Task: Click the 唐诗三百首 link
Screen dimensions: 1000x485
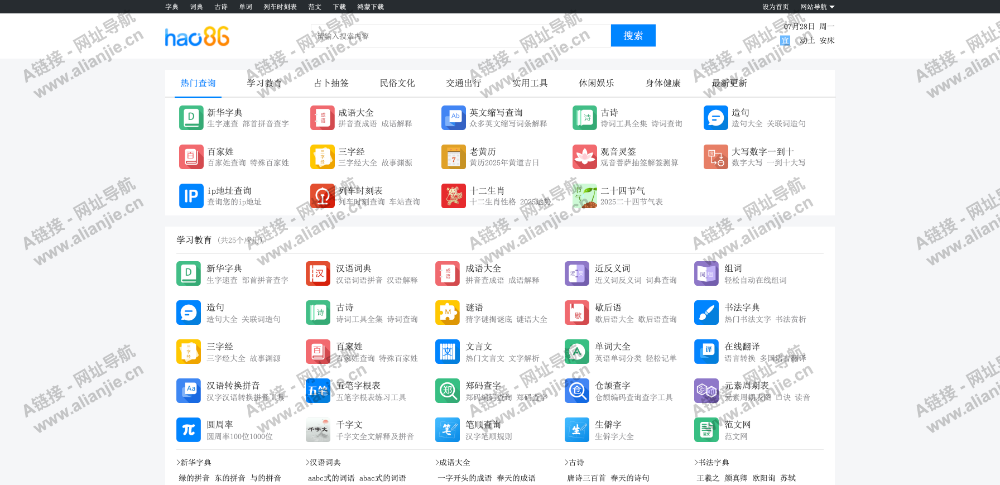Action: pyautogui.click(x=585, y=478)
